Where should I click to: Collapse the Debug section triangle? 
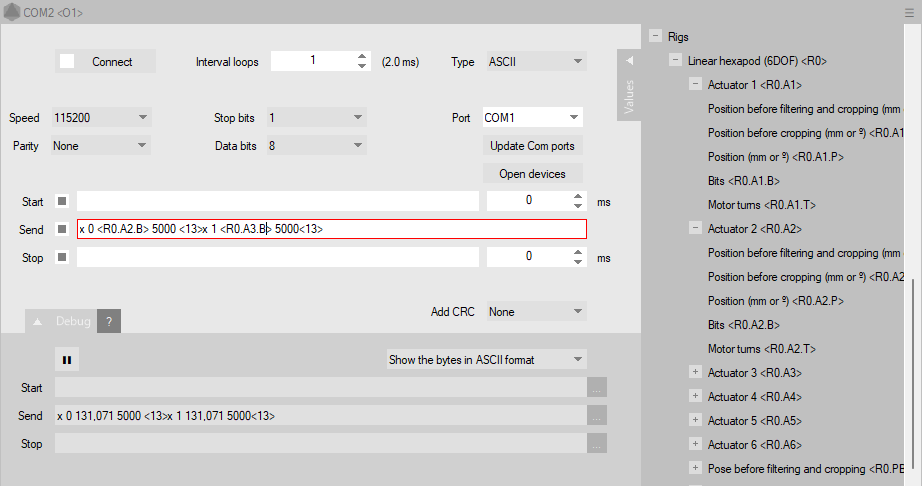coord(37,322)
